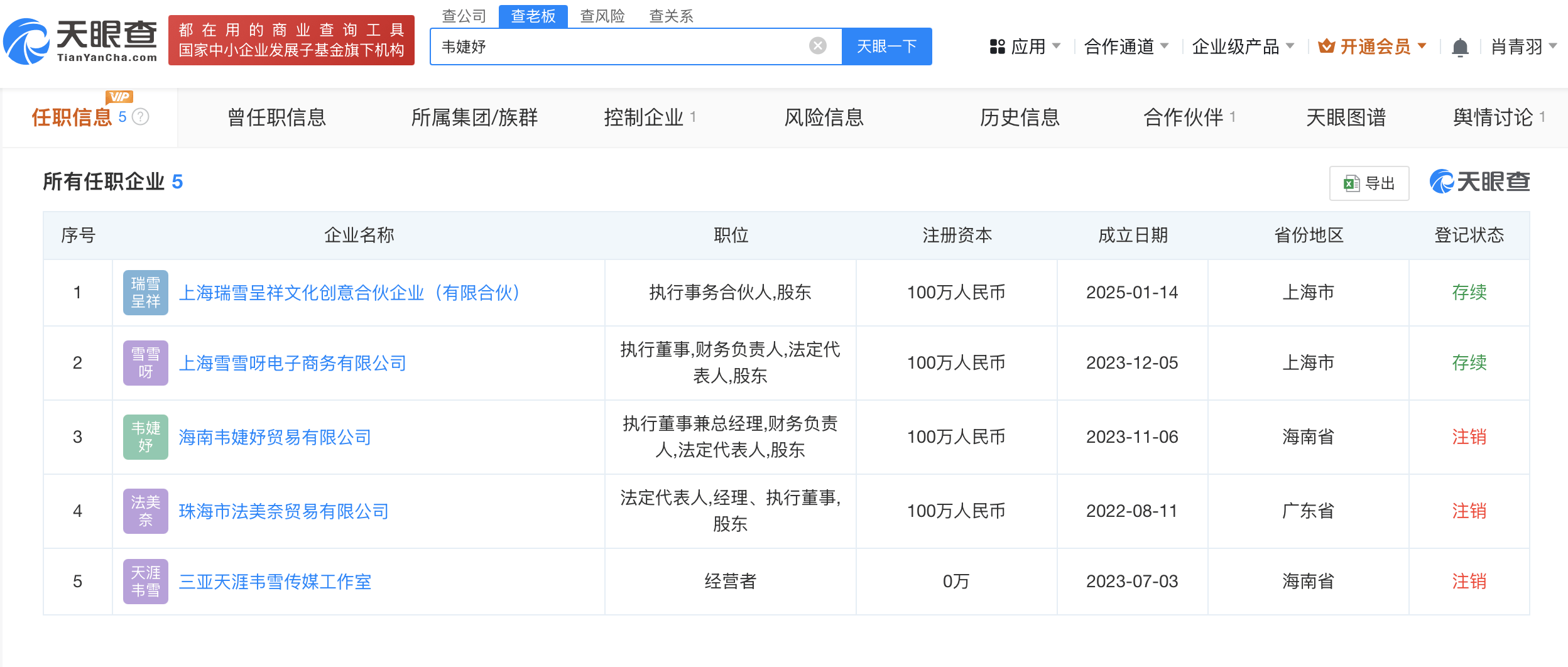Open 珠海市法美奈贸易有限公司 link
Image resolution: width=1568 pixels, height=667 pixels.
(x=284, y=511)
